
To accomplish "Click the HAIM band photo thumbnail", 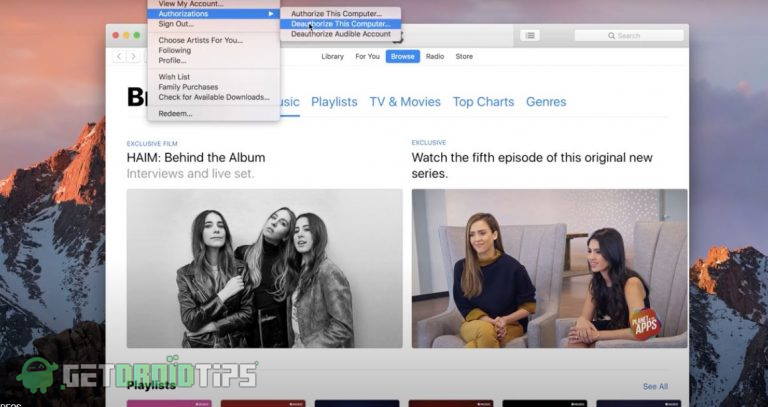I will (x=264, y=268).
